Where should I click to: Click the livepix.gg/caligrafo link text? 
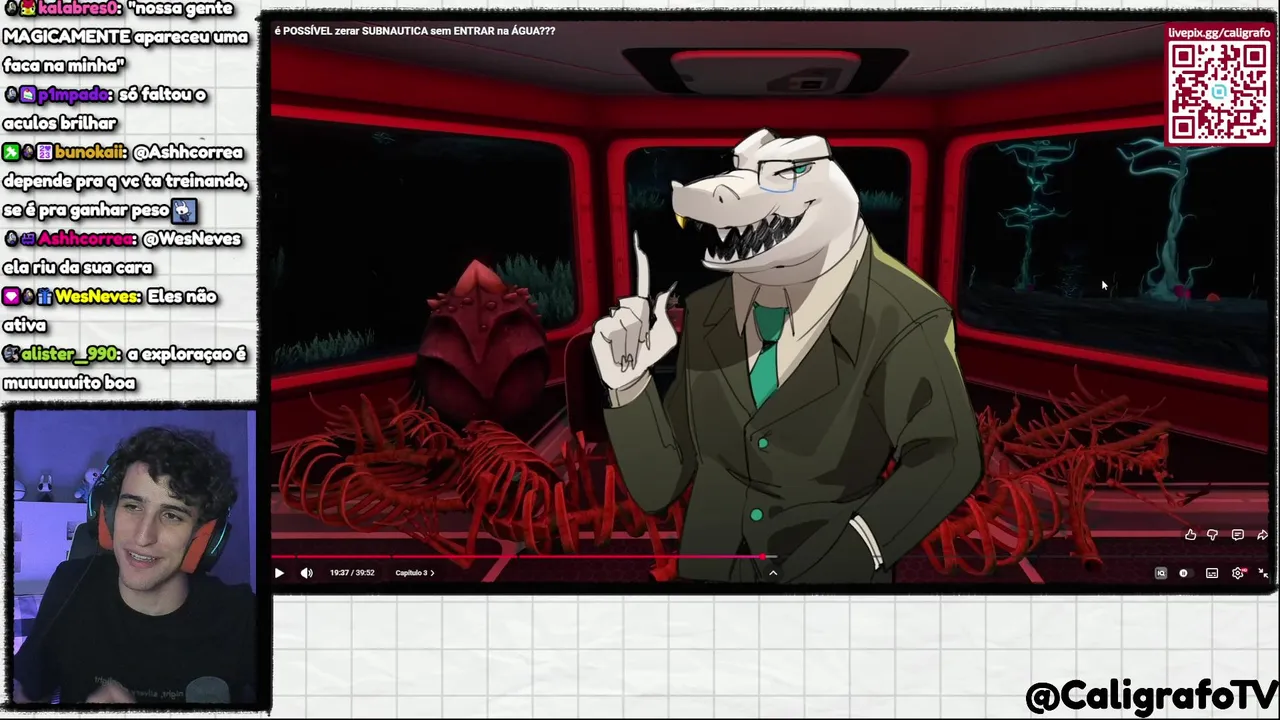coord(1219,33)
